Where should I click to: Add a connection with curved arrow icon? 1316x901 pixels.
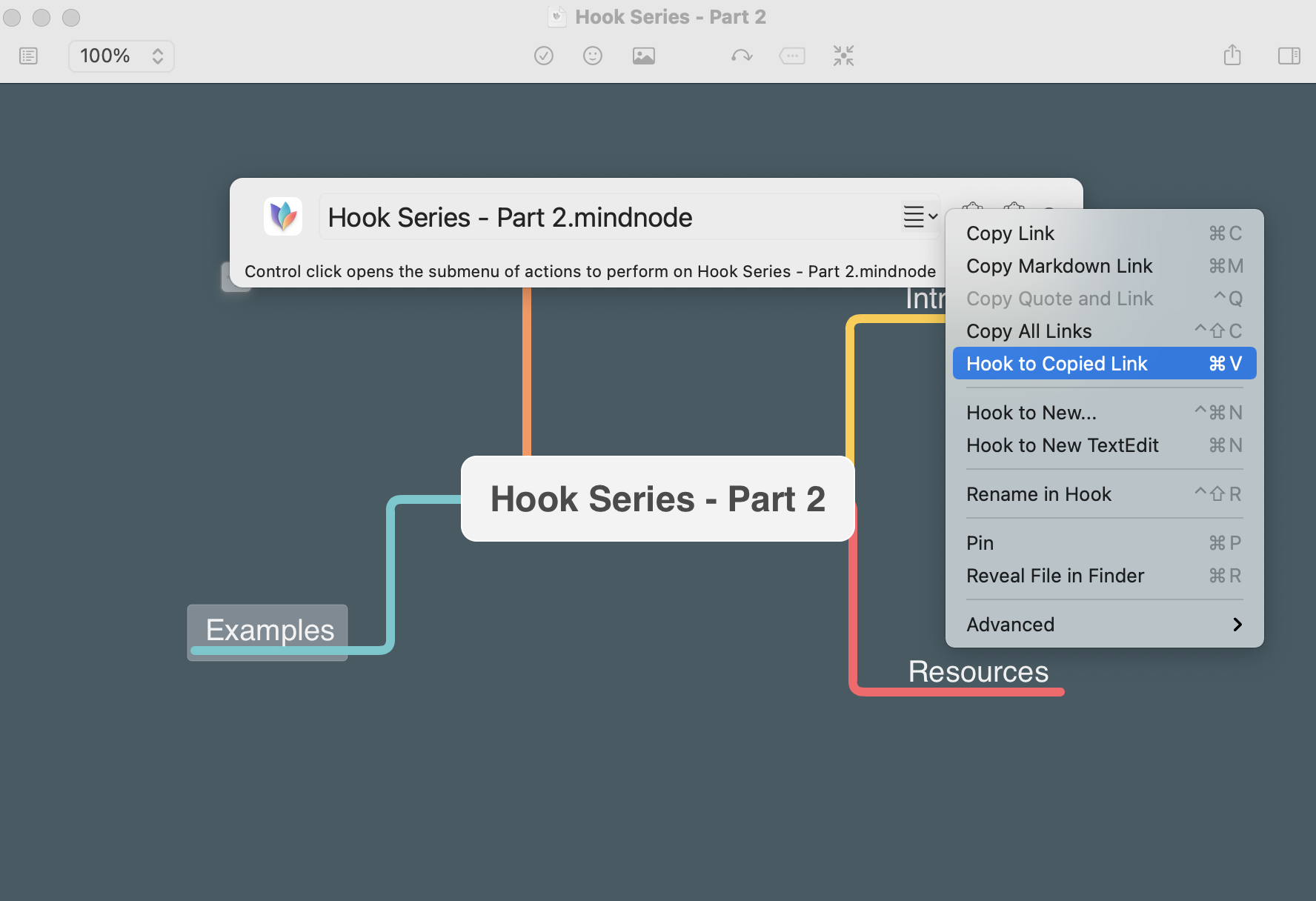point(742,56)
